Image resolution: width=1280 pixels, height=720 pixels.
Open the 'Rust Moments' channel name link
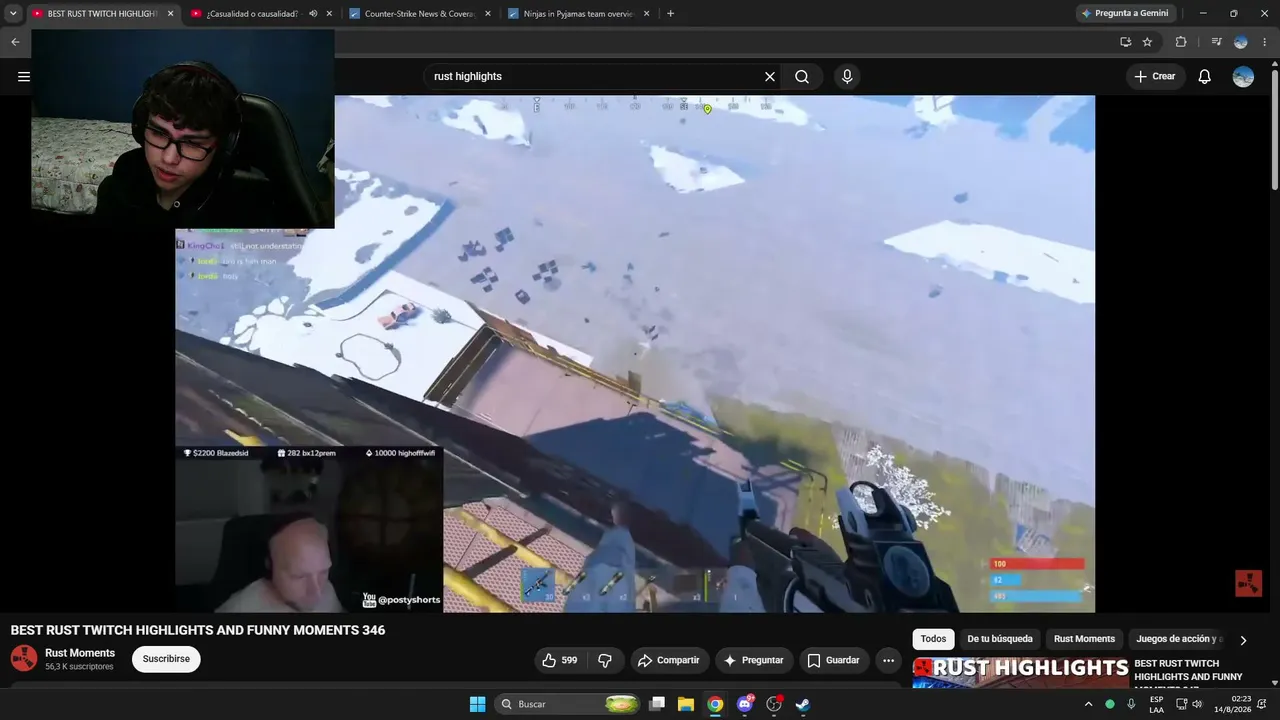[80, 653]
